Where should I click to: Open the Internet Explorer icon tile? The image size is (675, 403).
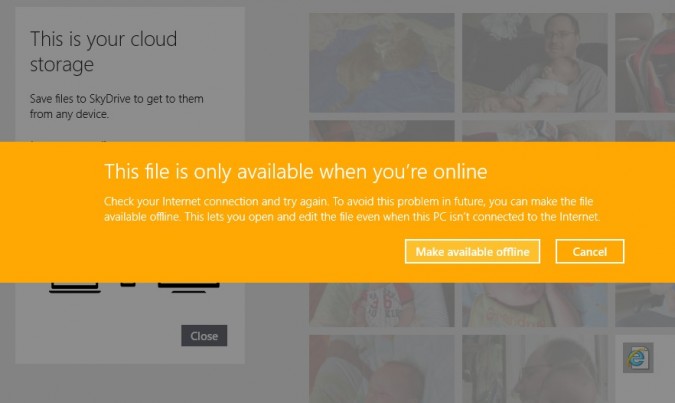[637, 357]
